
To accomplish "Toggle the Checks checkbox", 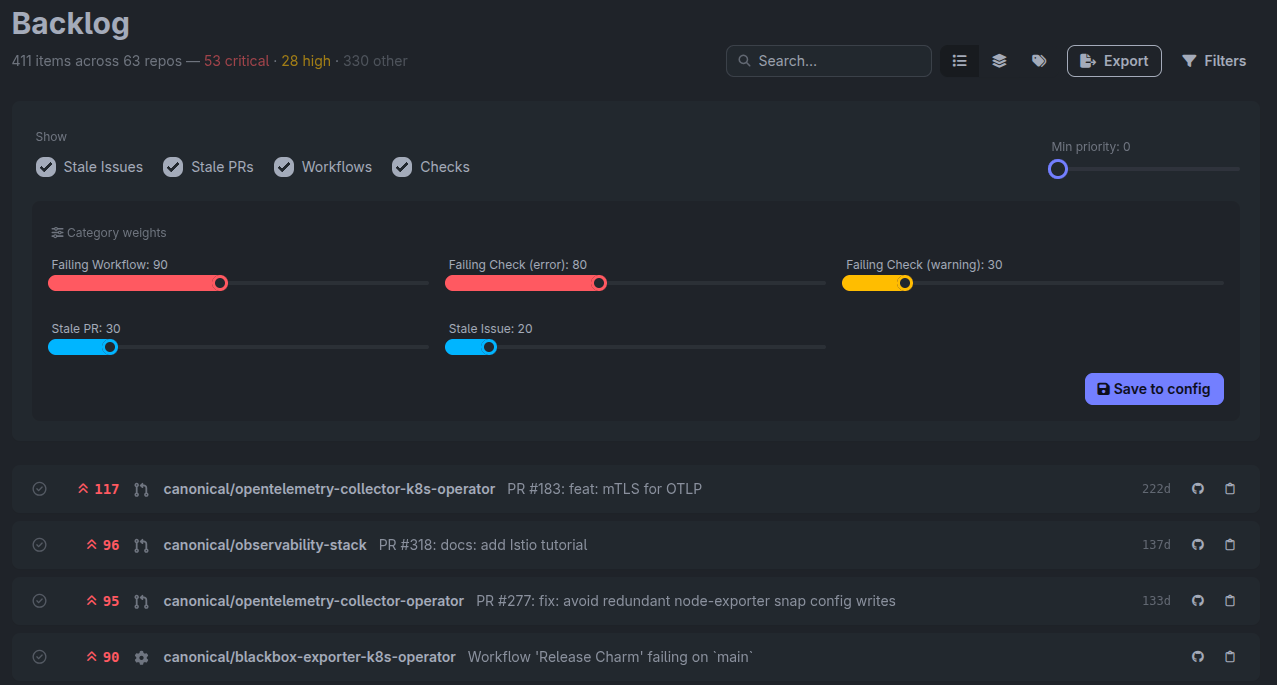I will (x=402, y=167).
